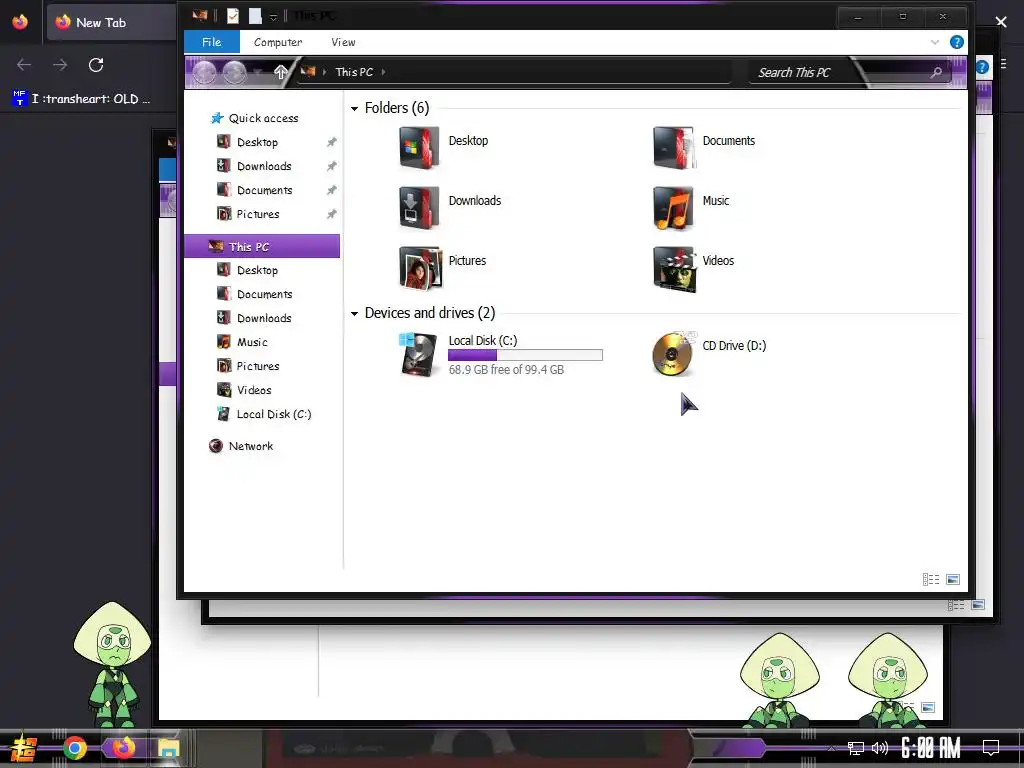
Task: Open the File ribbon tab
Action: pyautogui.click(x=212, y=42)
